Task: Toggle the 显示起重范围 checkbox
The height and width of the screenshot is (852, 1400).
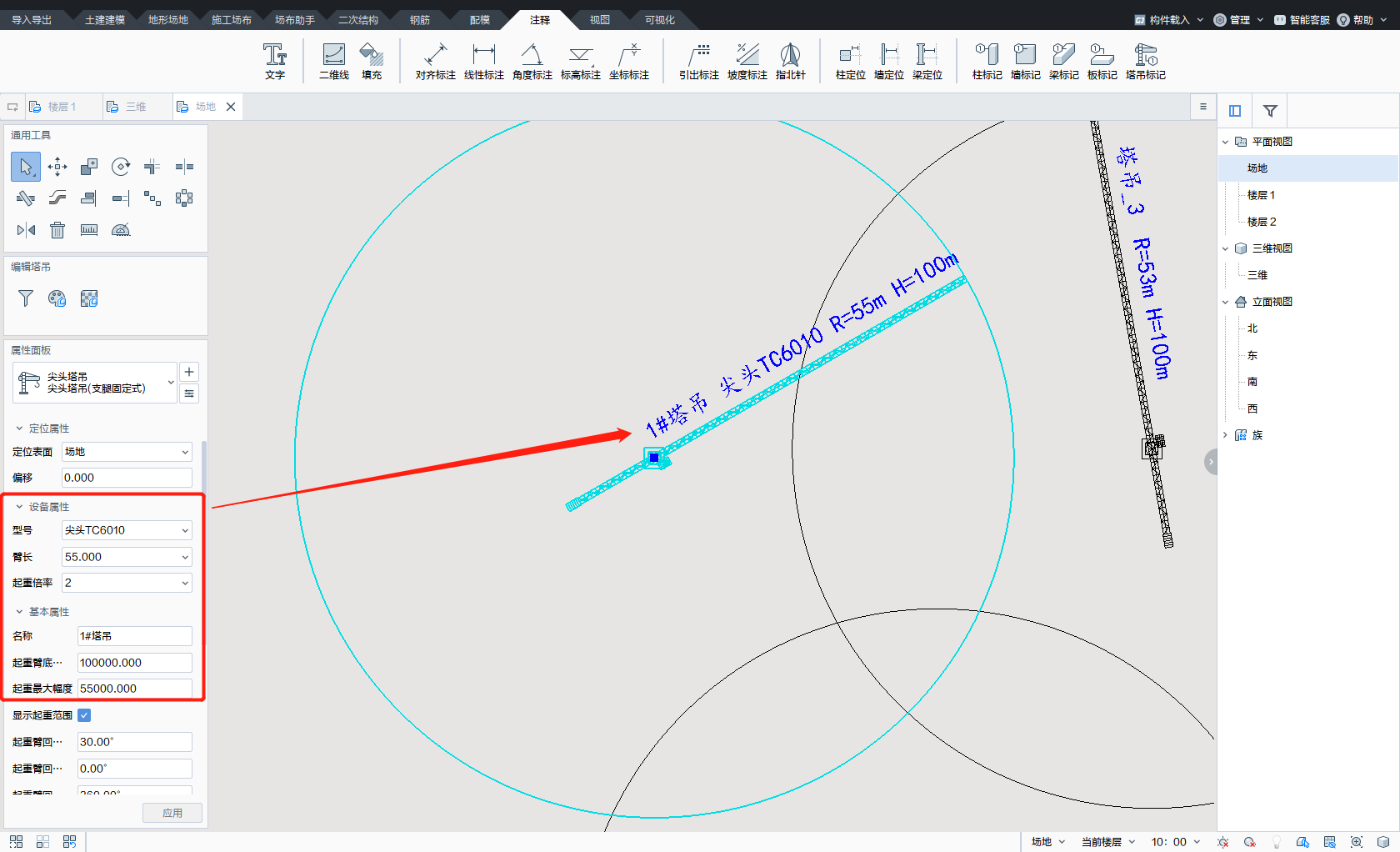Action: 84,715
